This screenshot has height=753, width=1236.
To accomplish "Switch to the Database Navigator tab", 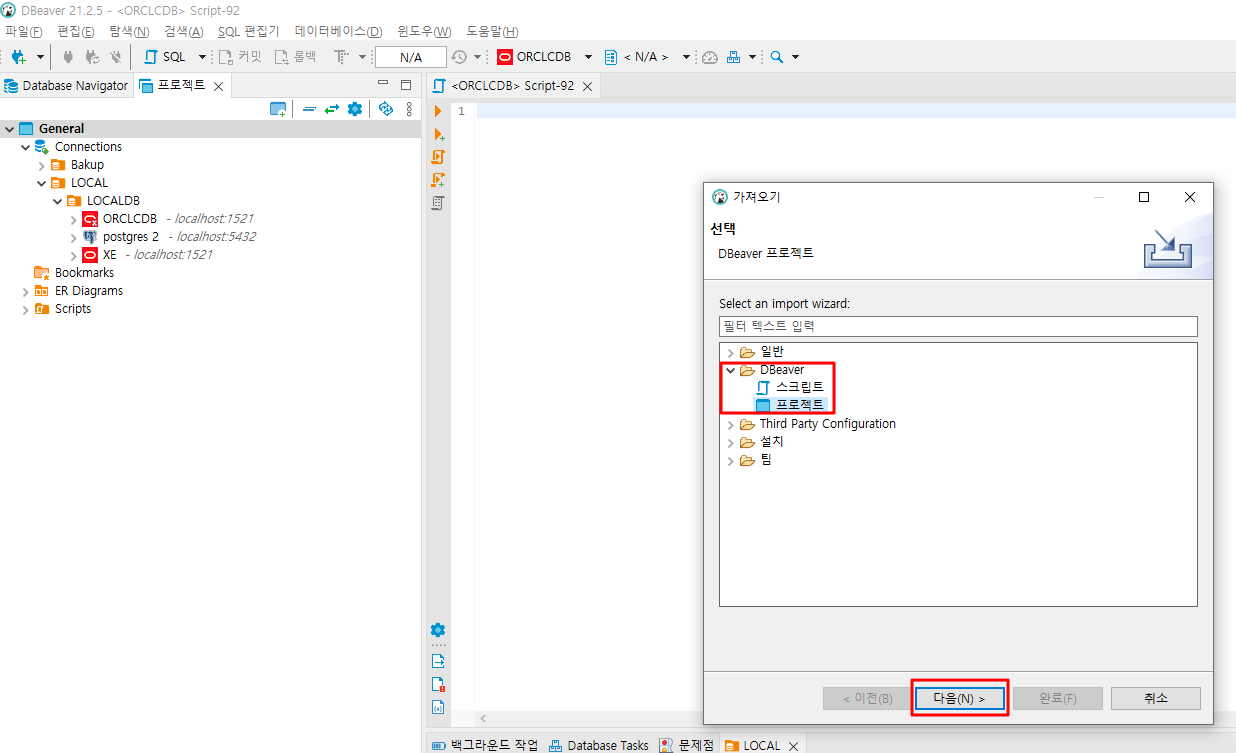I will click(x=67, y=86).
